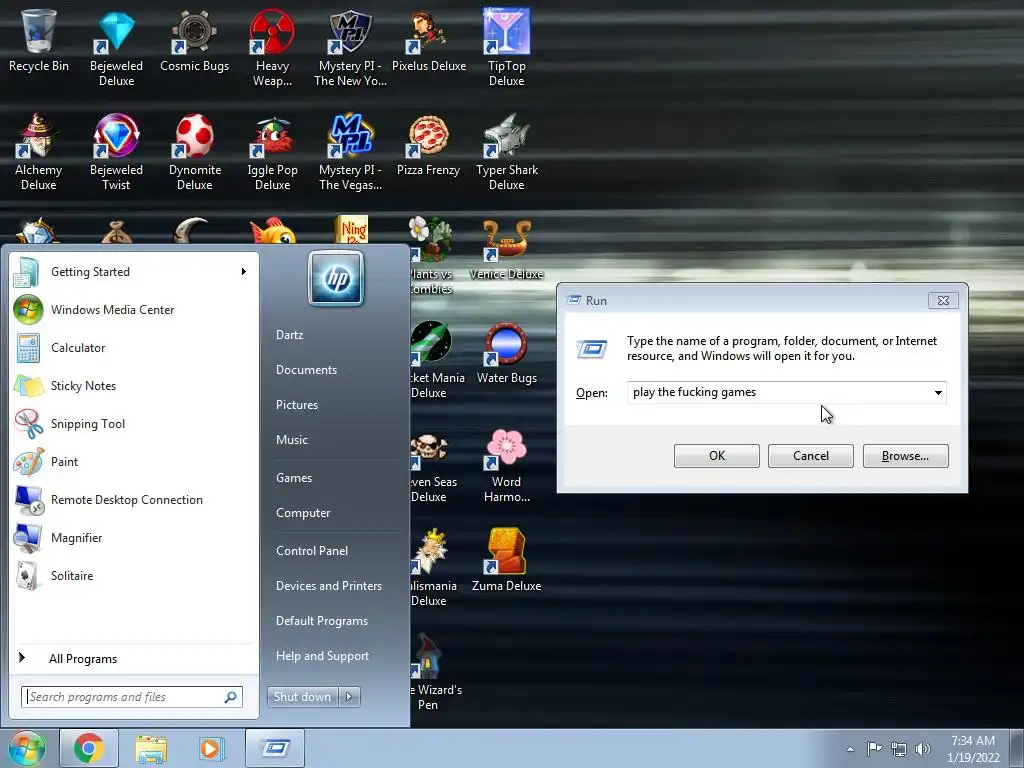Open Cosmic Bugs desktop shortcut
Image resolution: width=1024 pixels, height=768 pixels.
coord(194,40)
